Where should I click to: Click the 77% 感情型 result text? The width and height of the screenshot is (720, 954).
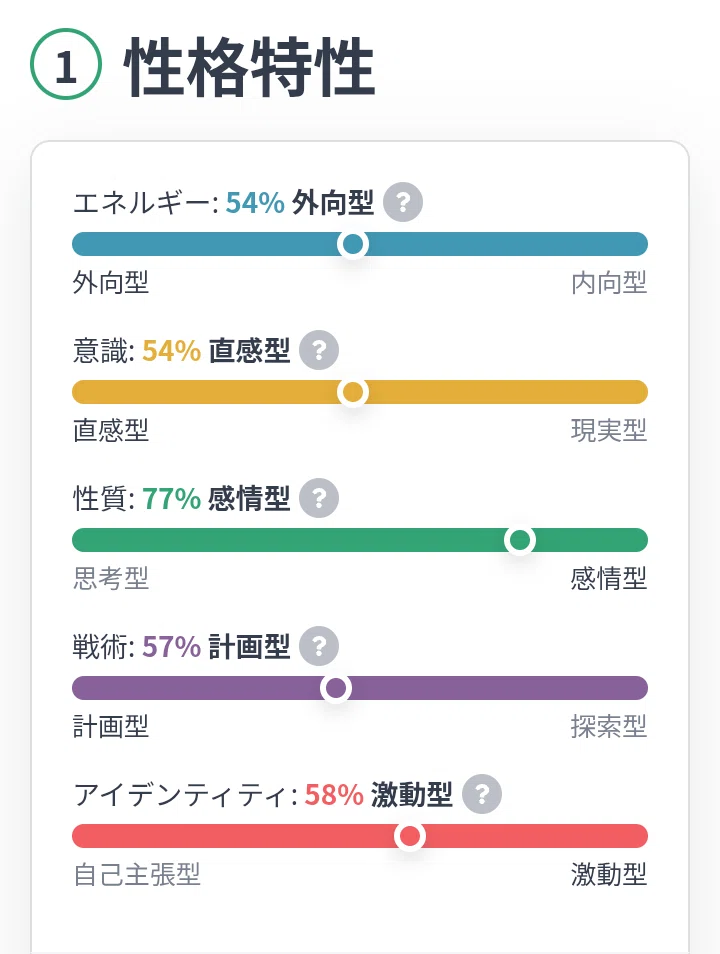tap(216, 498)
